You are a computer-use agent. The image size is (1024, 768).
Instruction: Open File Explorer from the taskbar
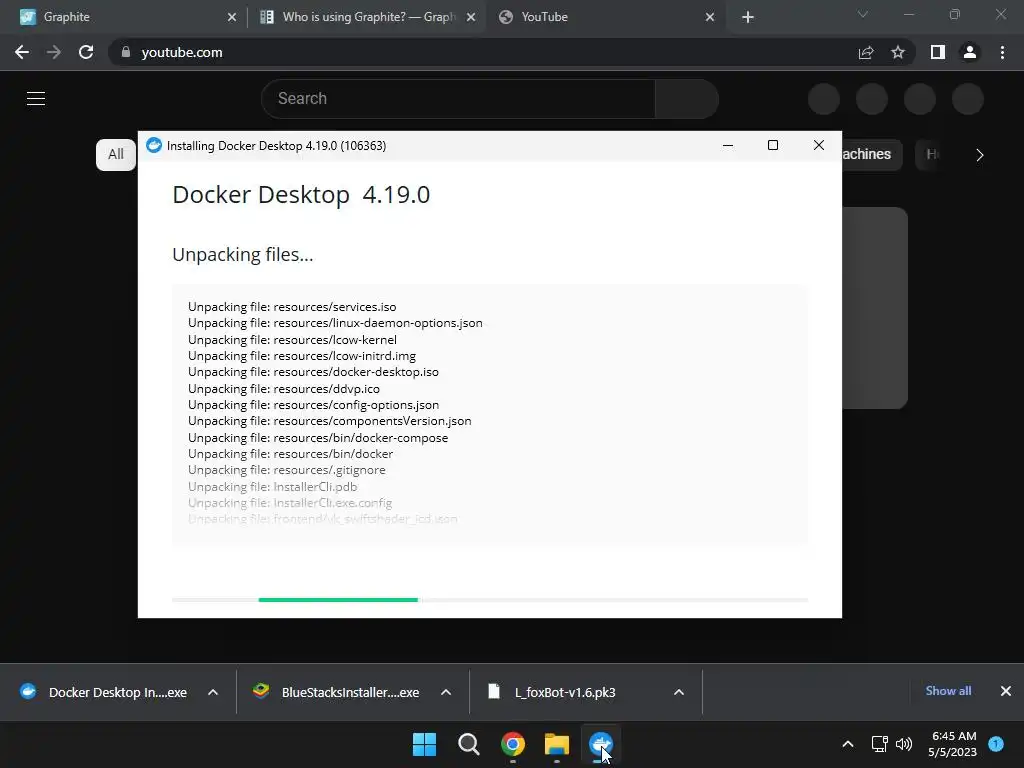point(557,744)
